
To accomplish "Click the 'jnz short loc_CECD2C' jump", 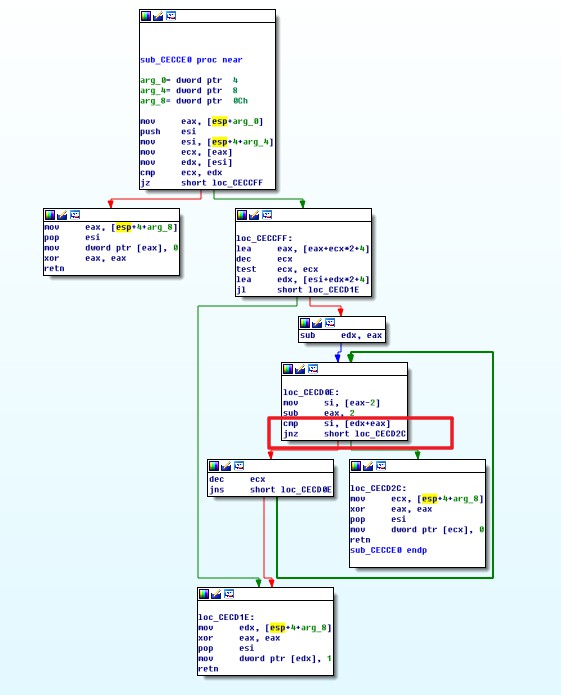I will (344, 433).
